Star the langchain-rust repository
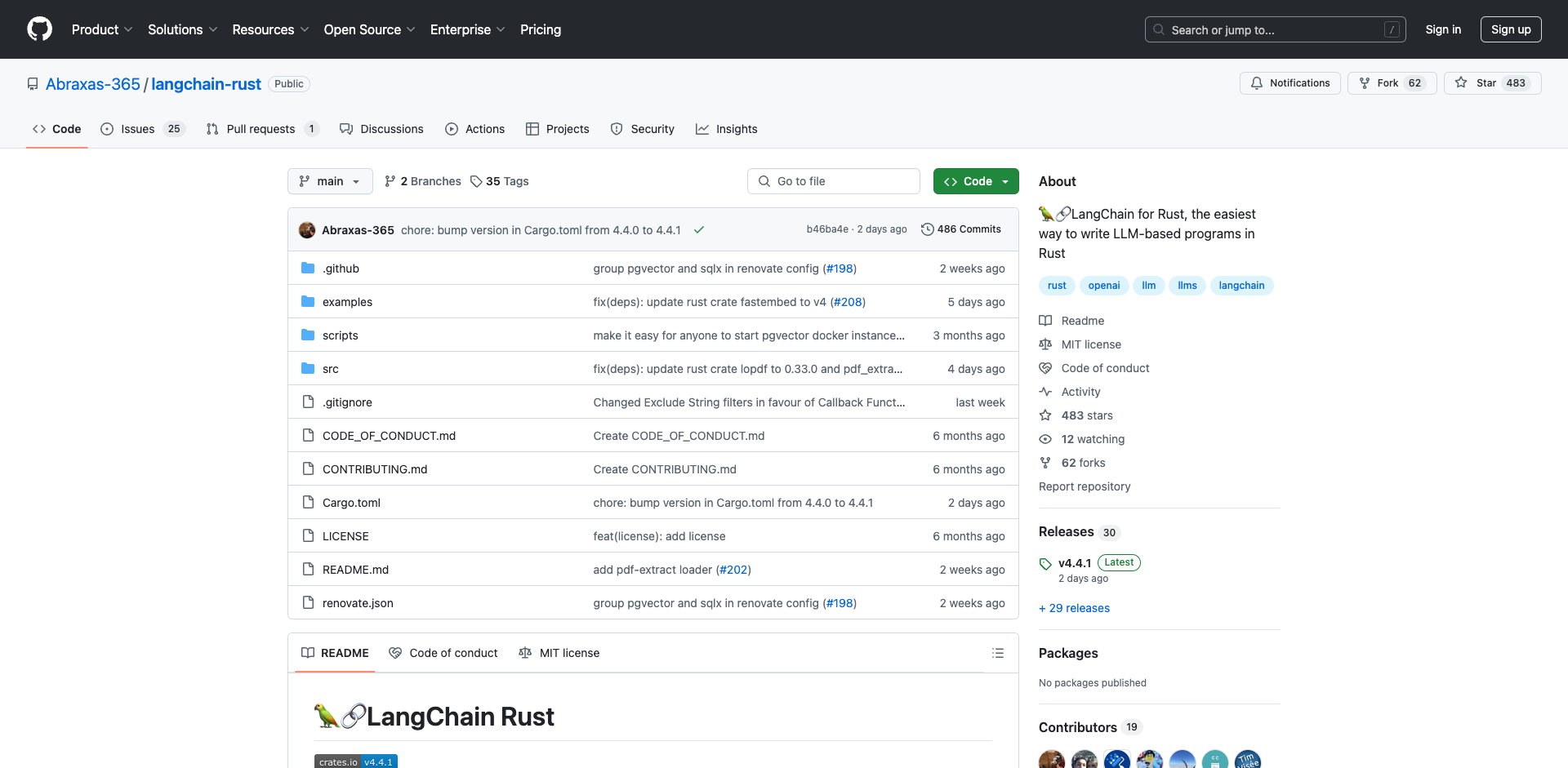Image resolution: width=1568 pixels, height=768 pixels. (1492, 83)
